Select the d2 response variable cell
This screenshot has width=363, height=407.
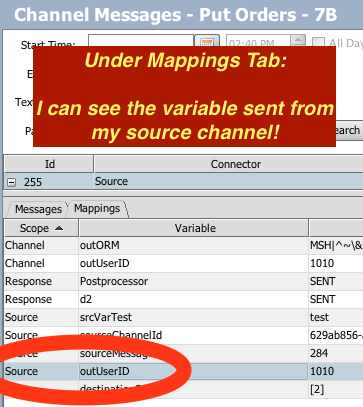(194, 299)
